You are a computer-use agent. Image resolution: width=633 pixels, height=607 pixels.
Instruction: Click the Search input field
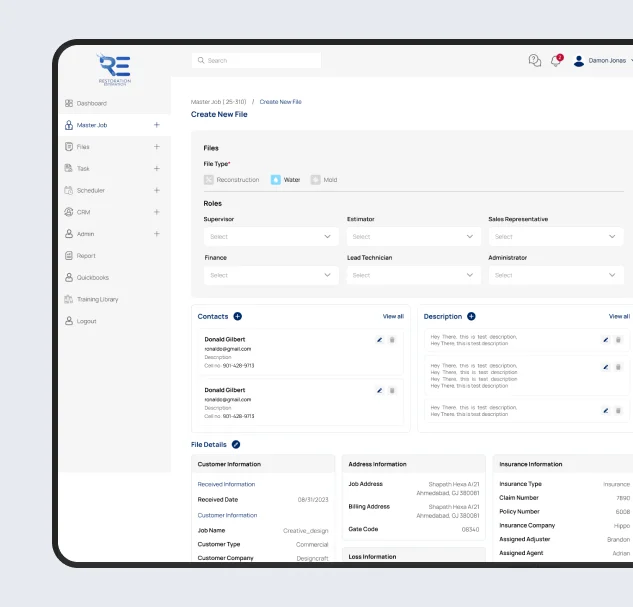pyautogui.click(x=256, y=61)
